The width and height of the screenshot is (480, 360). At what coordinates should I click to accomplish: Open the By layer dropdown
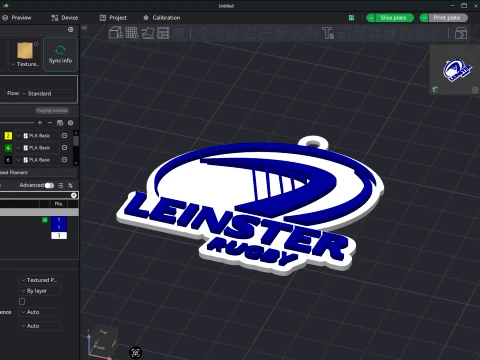click(x=40, y=291)
